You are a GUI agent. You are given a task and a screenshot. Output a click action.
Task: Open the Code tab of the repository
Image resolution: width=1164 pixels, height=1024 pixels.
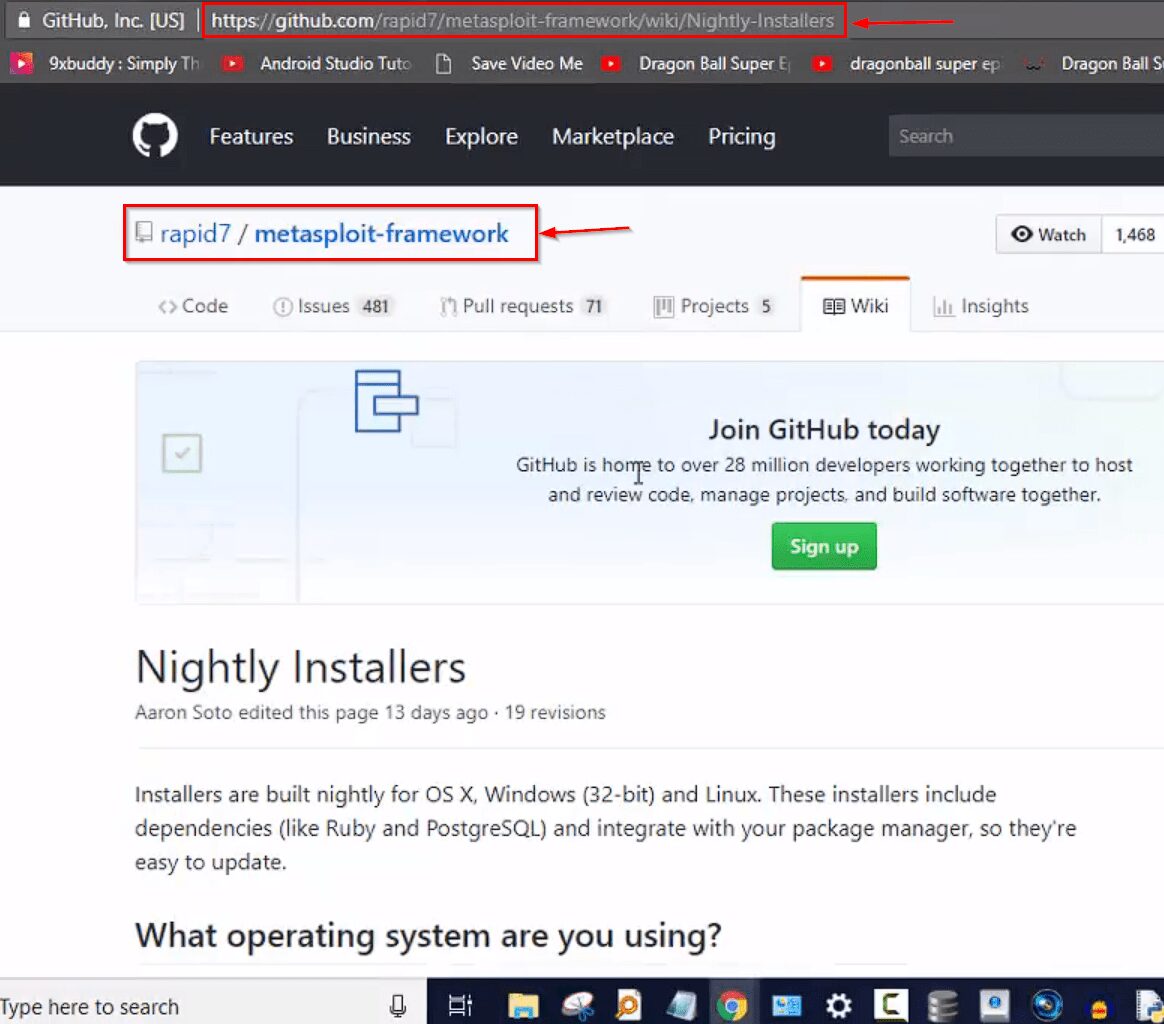coord(192,306)
